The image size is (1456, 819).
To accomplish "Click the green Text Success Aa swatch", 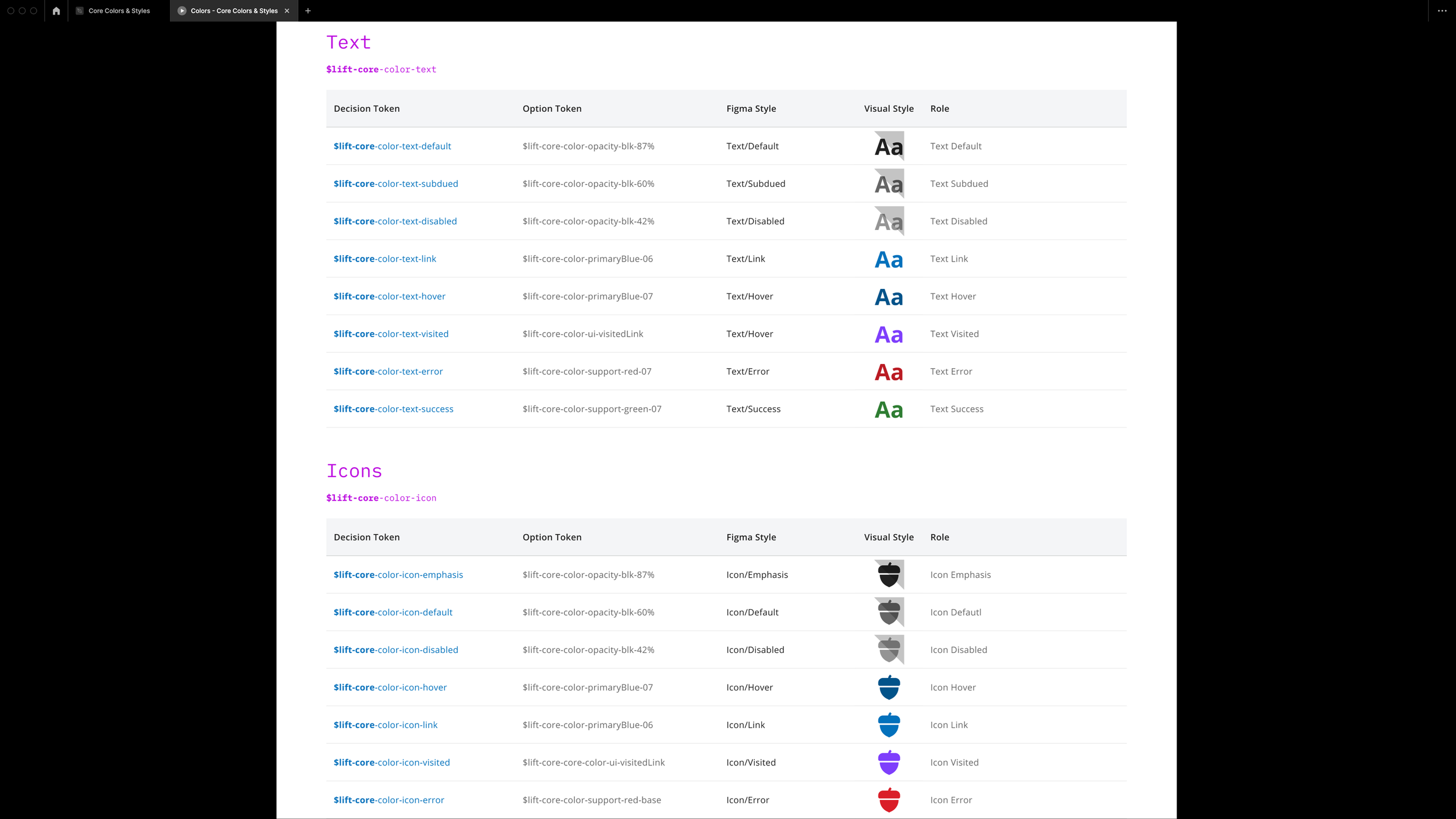I will pos(889,409).
